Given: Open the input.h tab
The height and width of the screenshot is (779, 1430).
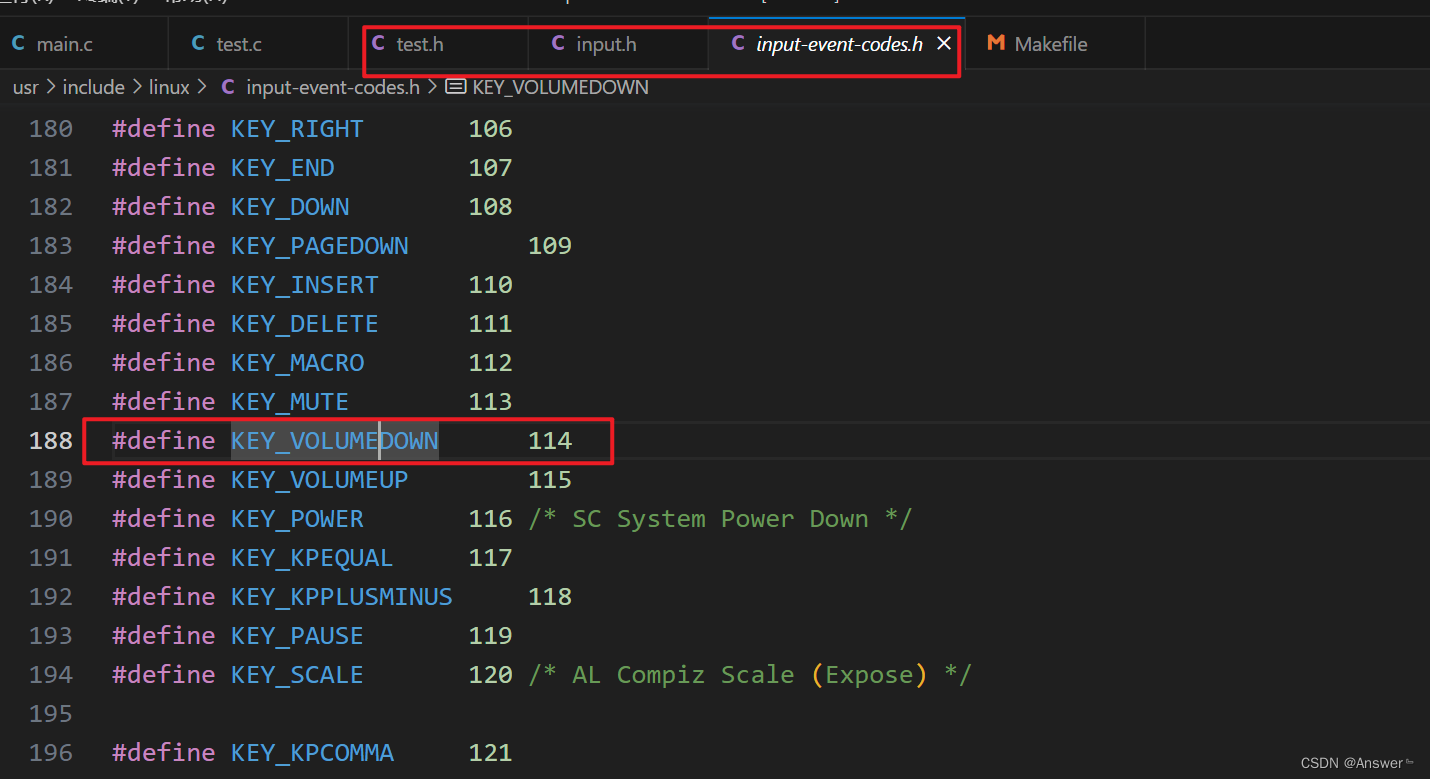Looking at the screenshot, I should 618,44.
